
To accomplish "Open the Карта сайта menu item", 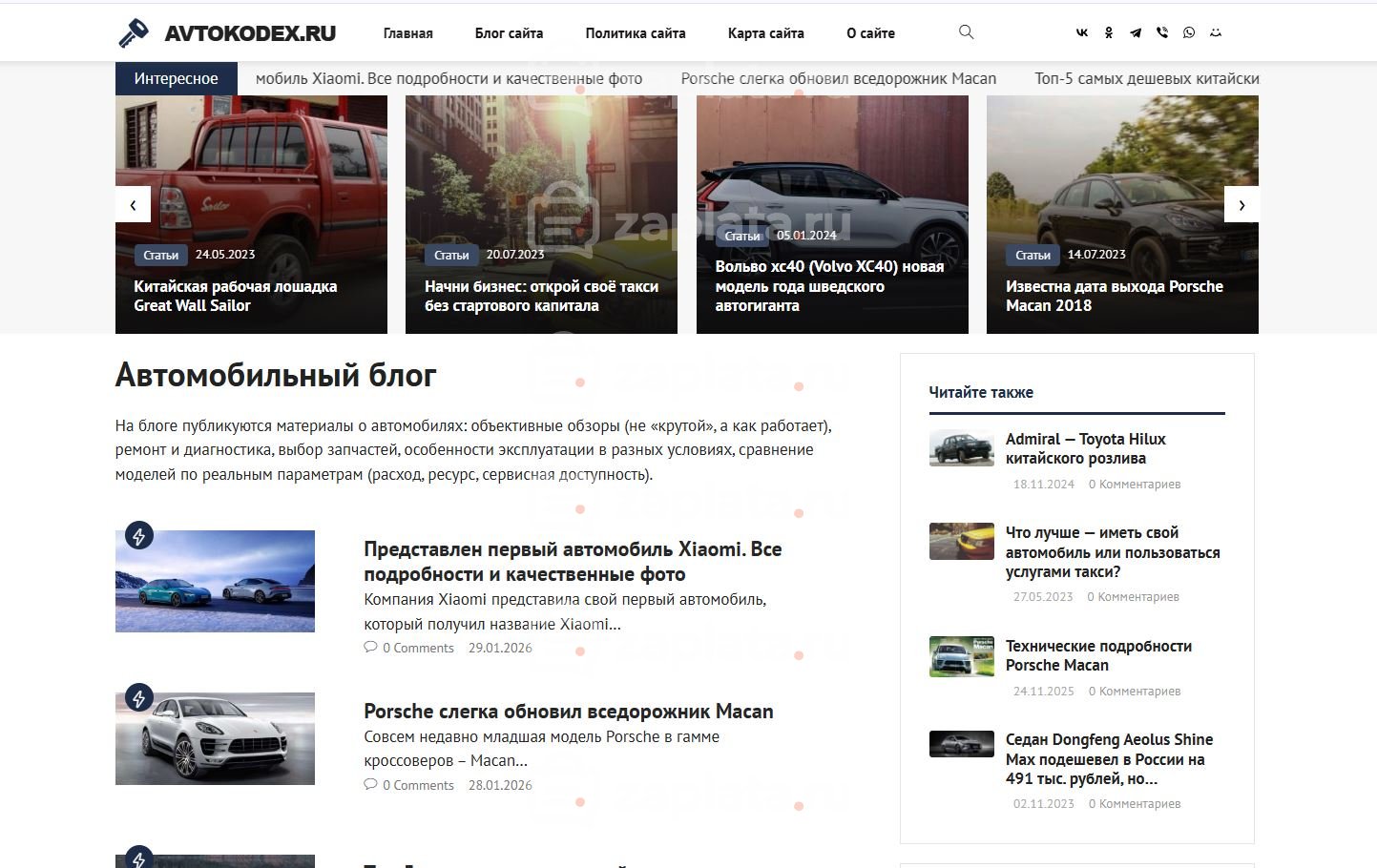I will pyautogui.click(x=765, y=32).
